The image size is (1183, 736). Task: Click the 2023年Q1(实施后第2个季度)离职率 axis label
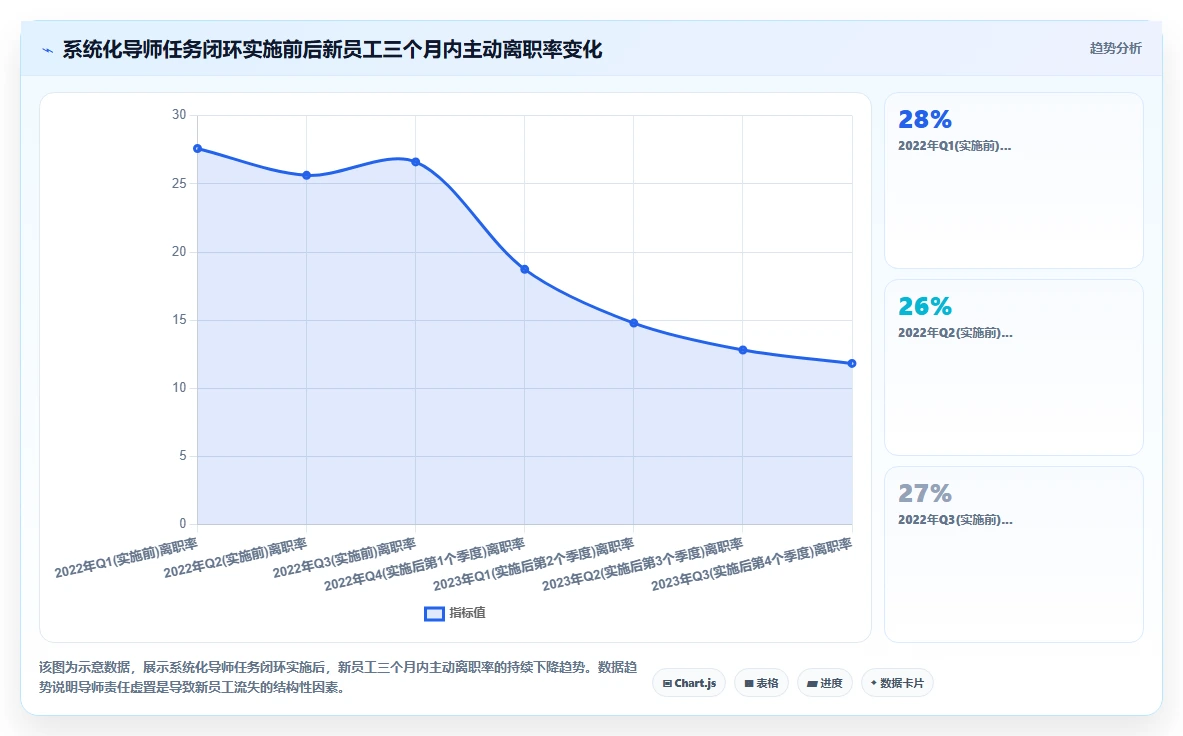tap(533, 565)
